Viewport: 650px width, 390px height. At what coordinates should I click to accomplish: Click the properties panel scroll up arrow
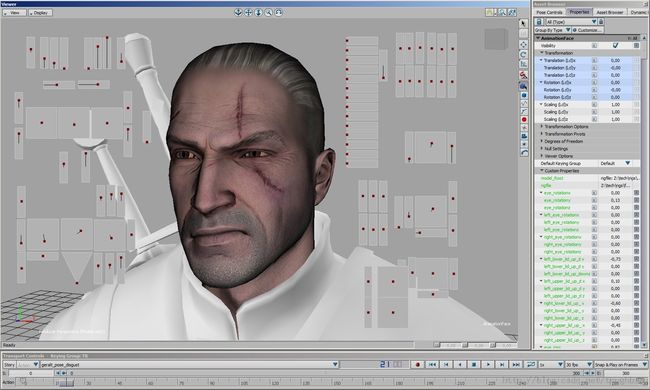coord(644,38)
